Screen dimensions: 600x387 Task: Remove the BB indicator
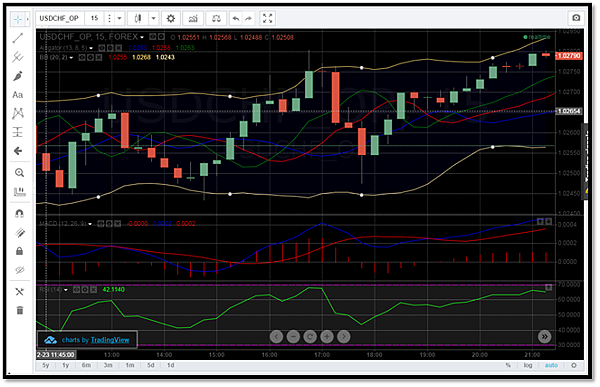point(99,57)
